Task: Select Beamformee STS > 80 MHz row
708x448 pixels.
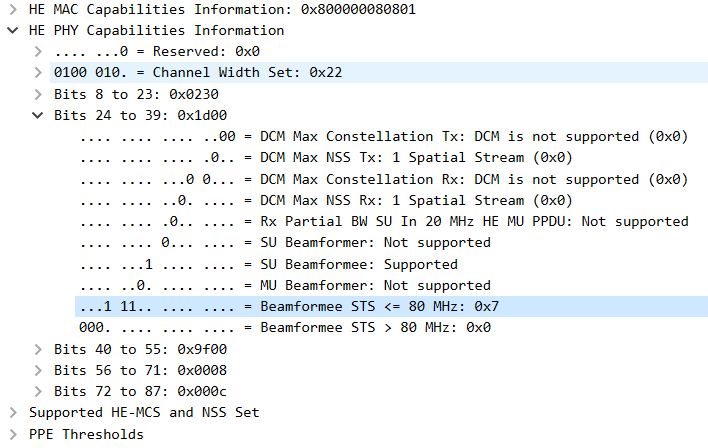Action: click(x=285, y=327)
